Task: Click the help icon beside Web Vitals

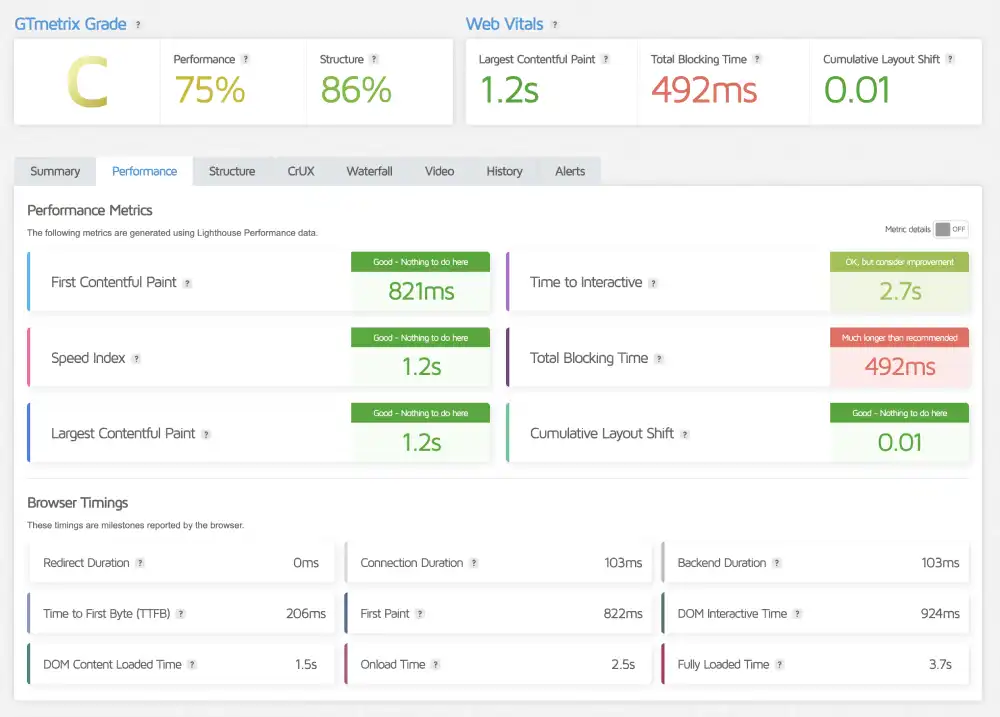Action: pos(554,23)
